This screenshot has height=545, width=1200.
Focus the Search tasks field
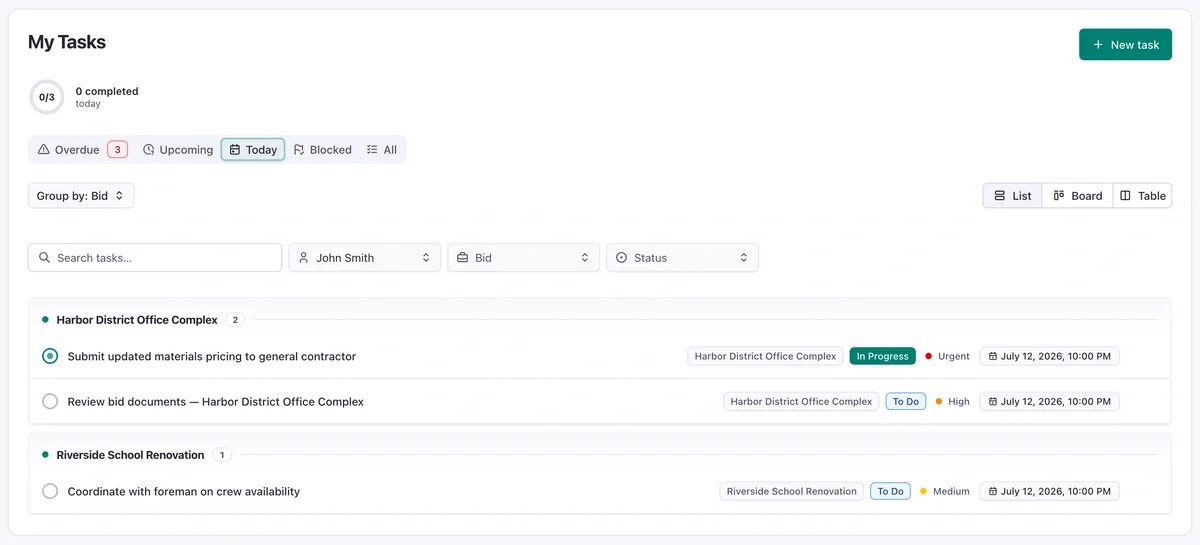tap(155, 258)
